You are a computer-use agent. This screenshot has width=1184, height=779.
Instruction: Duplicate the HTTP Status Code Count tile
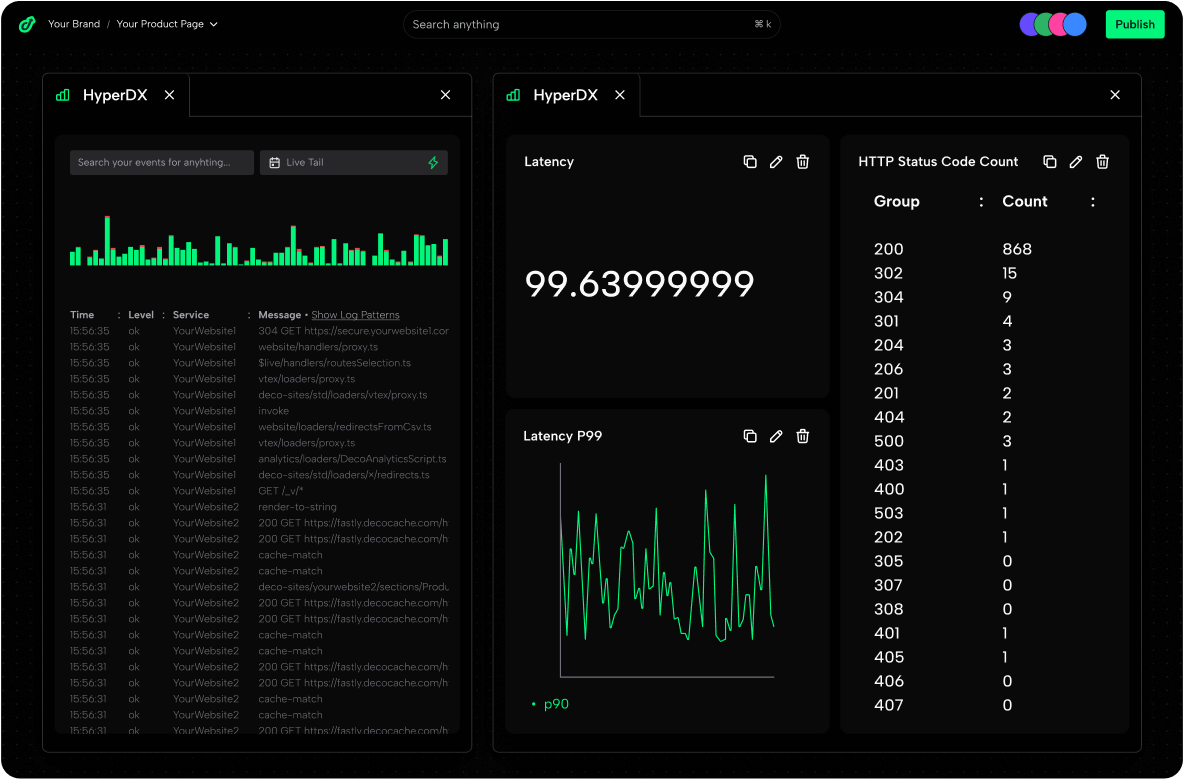[x=1050, y=162]
